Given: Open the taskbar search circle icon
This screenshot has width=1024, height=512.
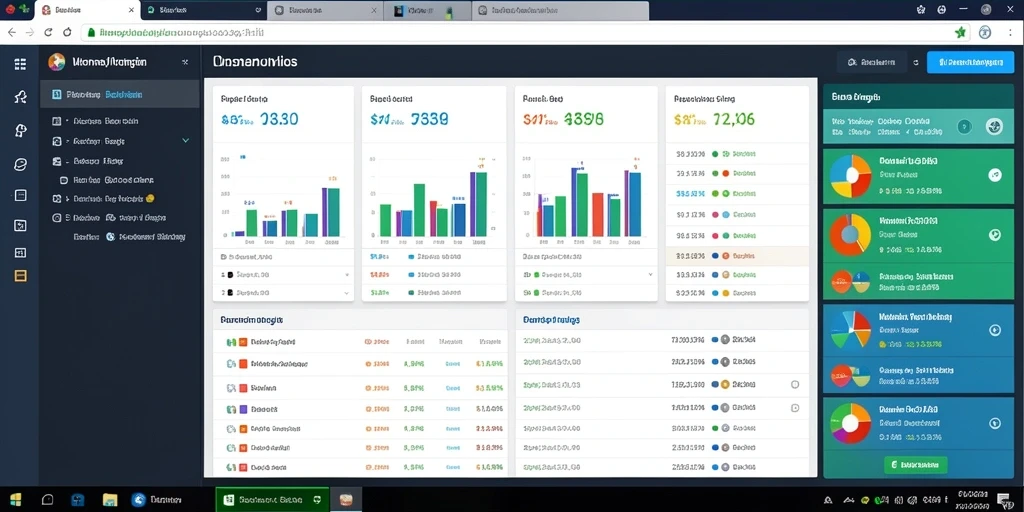Looking at the screenshot, I should point(47,500).
